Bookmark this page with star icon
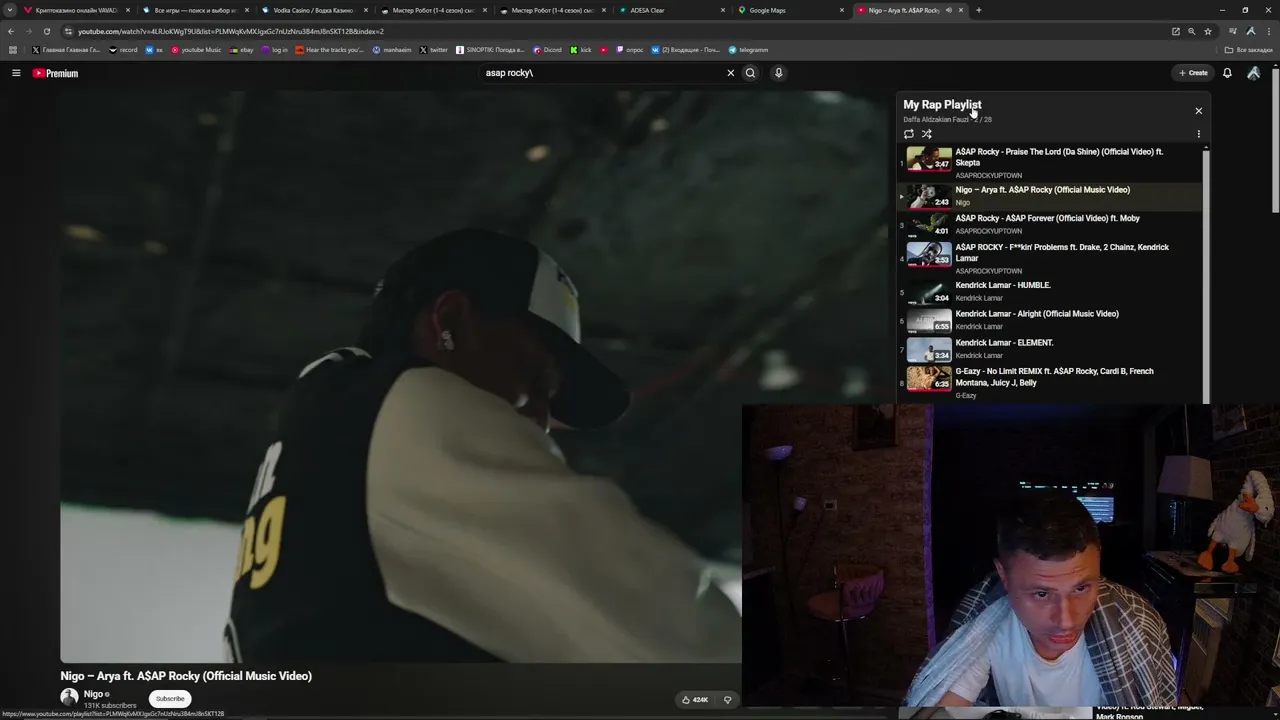 pos(1208,31)
